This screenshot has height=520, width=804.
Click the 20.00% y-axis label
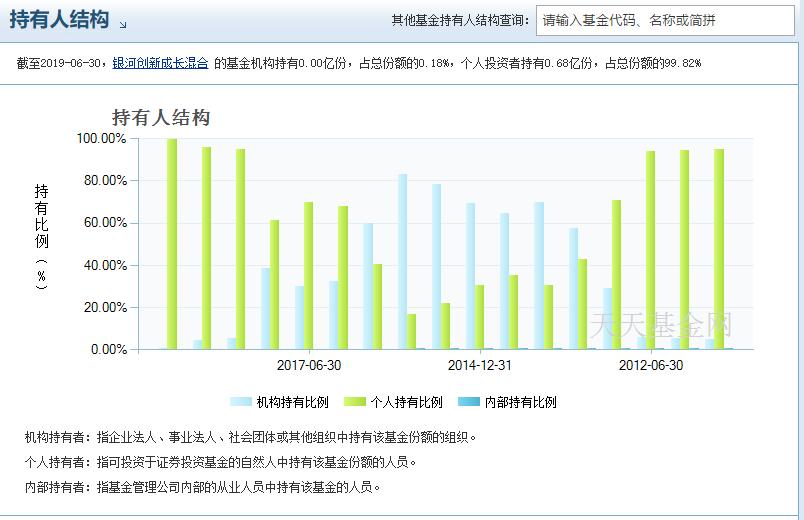point(105,307)
